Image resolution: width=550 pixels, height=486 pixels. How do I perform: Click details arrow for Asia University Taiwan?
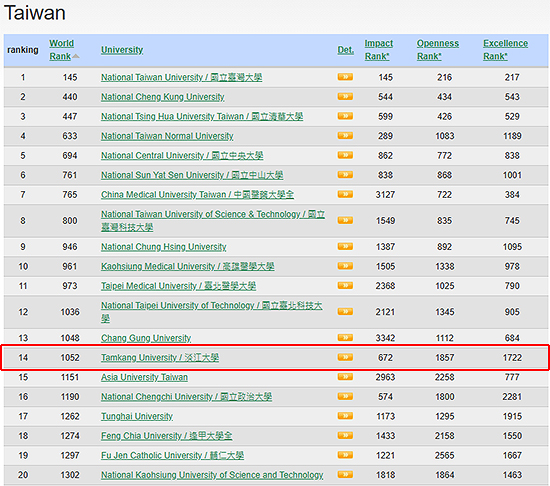345,377
